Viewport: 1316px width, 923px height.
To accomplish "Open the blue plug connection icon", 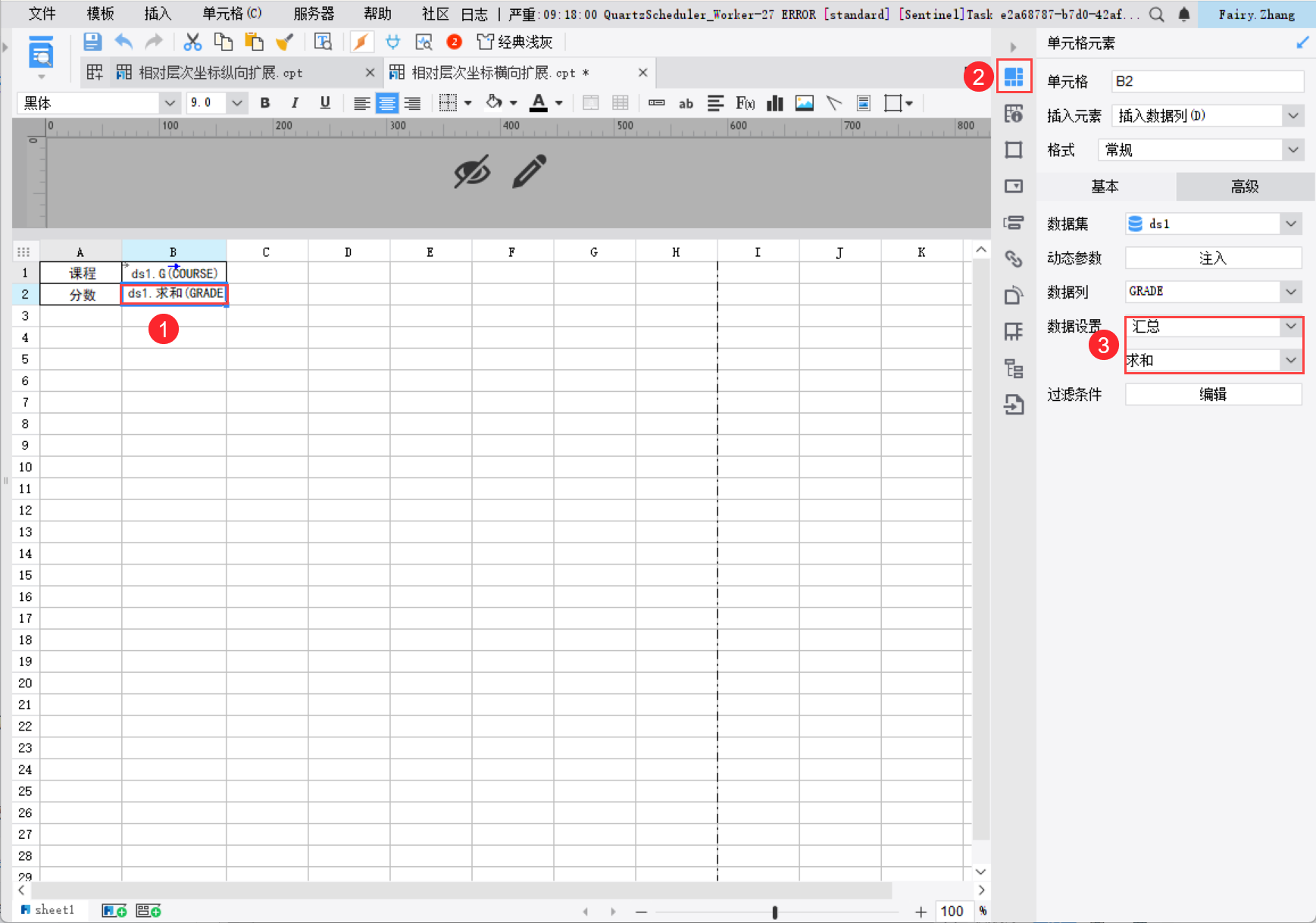I will pyautogui.click(x=392, y=42).
